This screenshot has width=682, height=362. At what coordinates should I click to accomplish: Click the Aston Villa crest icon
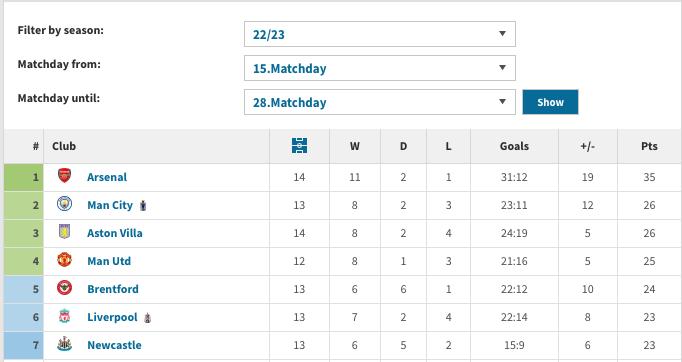click(64, 232)
